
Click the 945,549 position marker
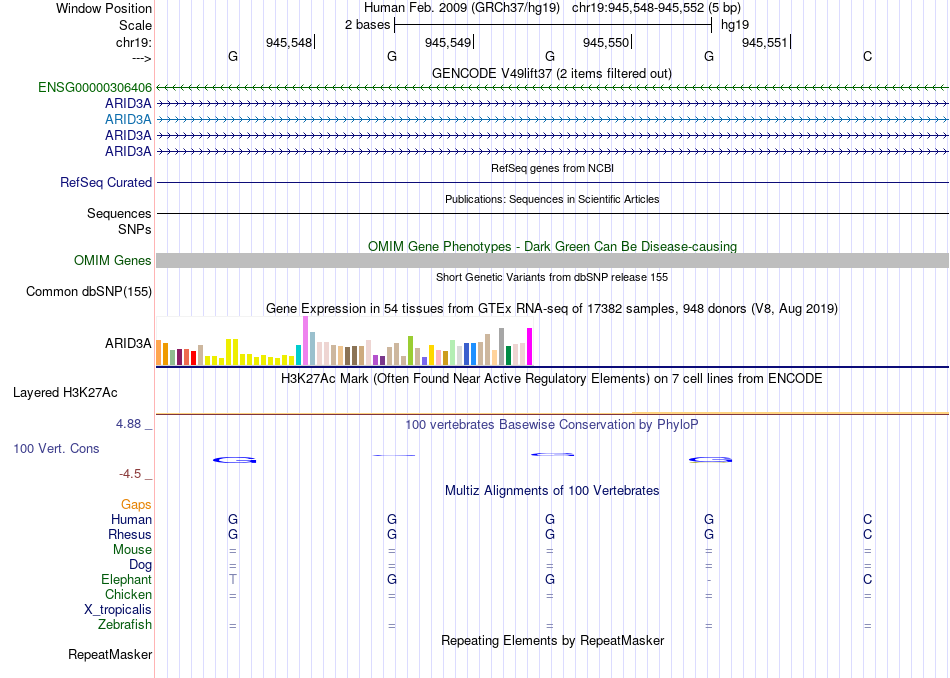click(449, 42)
